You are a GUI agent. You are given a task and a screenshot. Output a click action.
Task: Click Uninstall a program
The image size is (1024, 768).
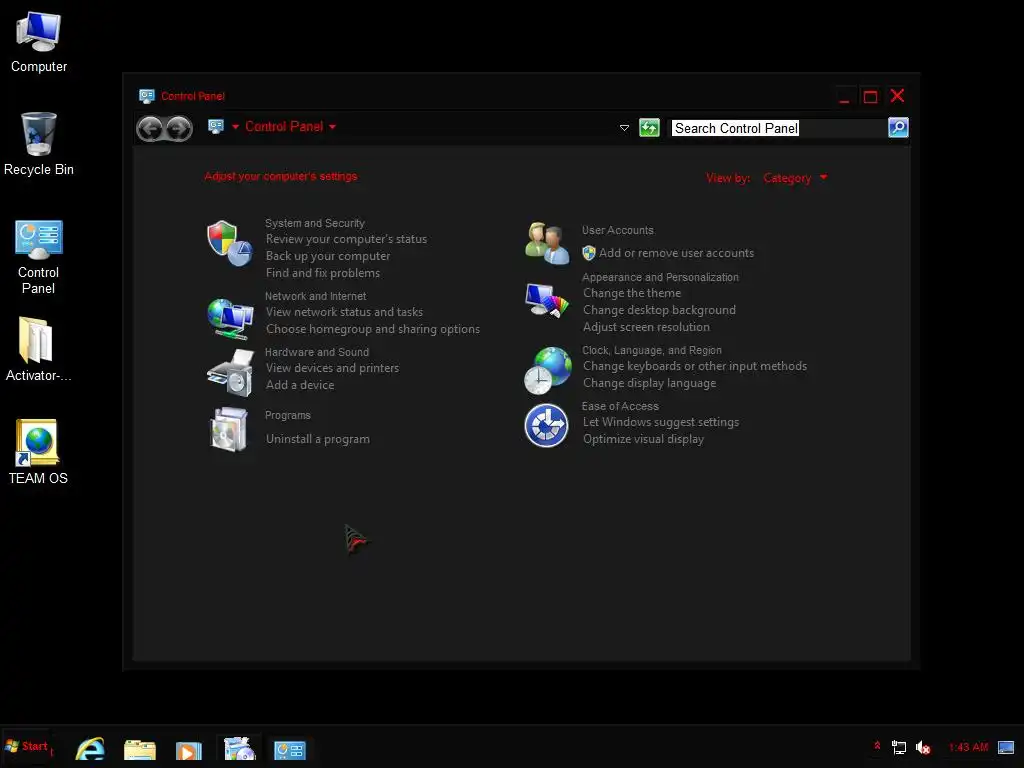tap(317, 440)
